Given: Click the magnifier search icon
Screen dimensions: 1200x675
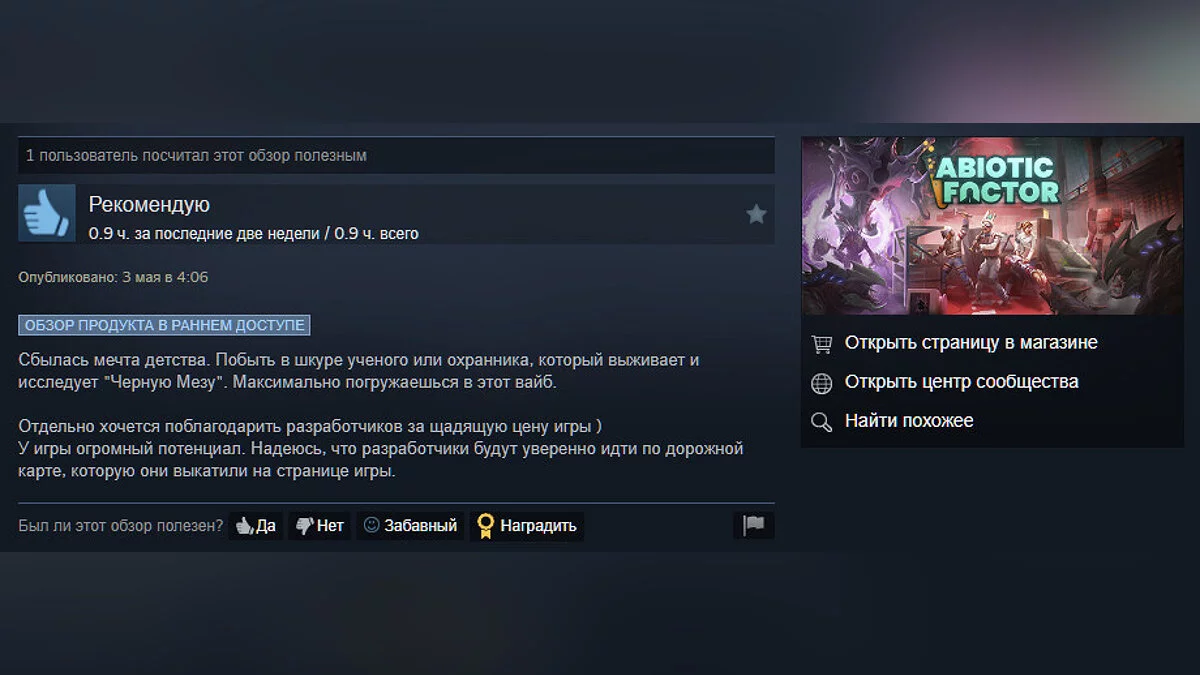Looking at the screenshot, I should [x=822, y=422].
